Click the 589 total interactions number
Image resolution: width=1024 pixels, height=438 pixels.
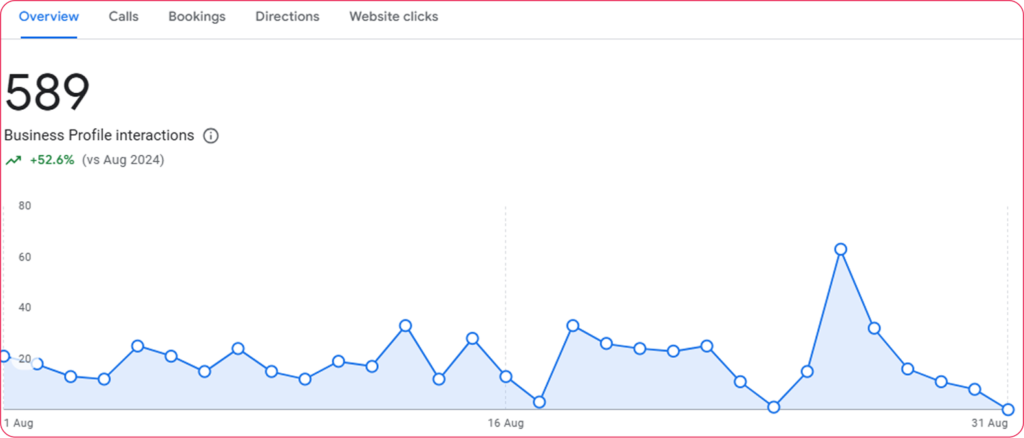[48, 93]
